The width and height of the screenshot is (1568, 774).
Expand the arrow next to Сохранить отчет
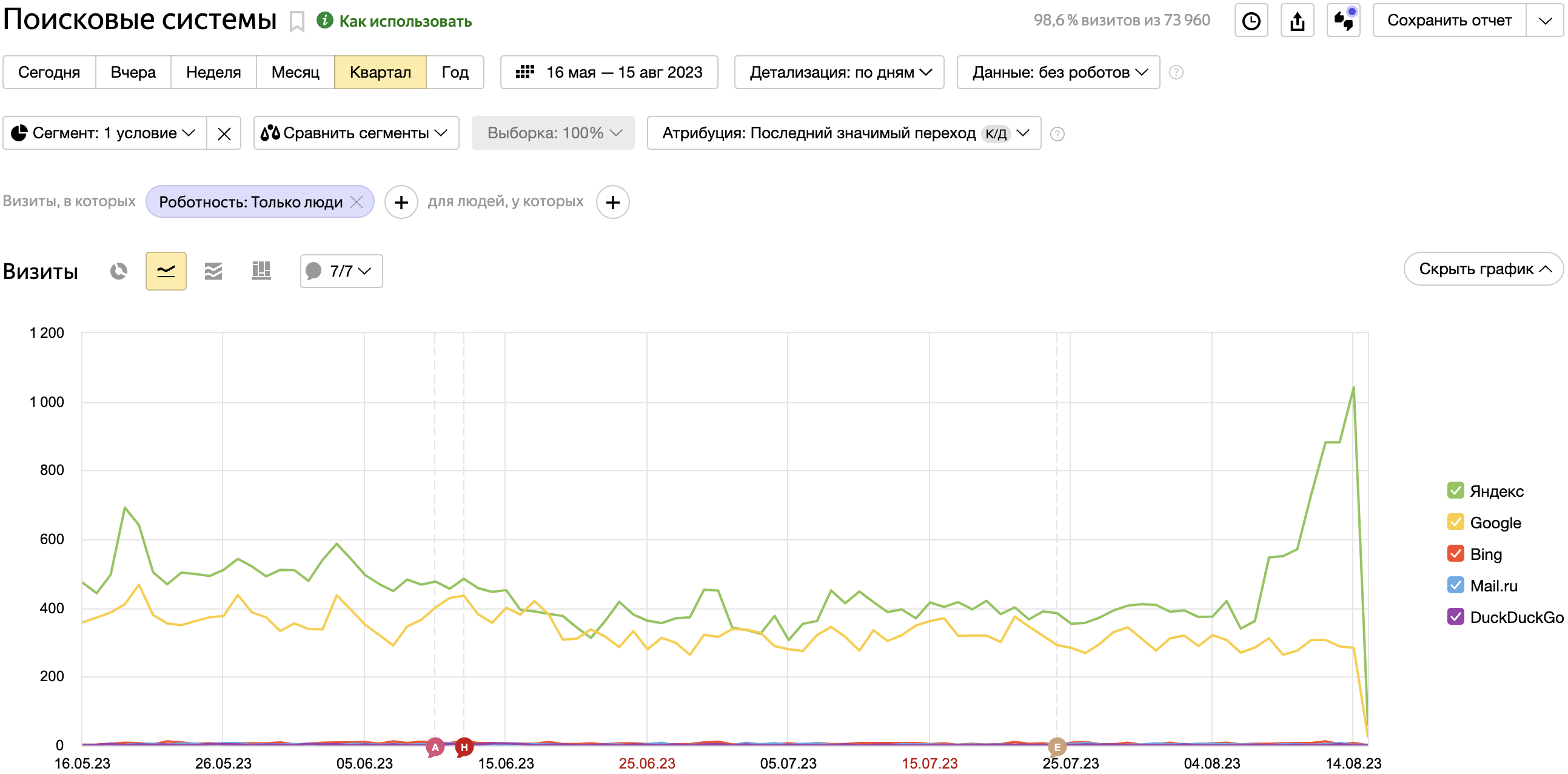tap(1545, 21)
